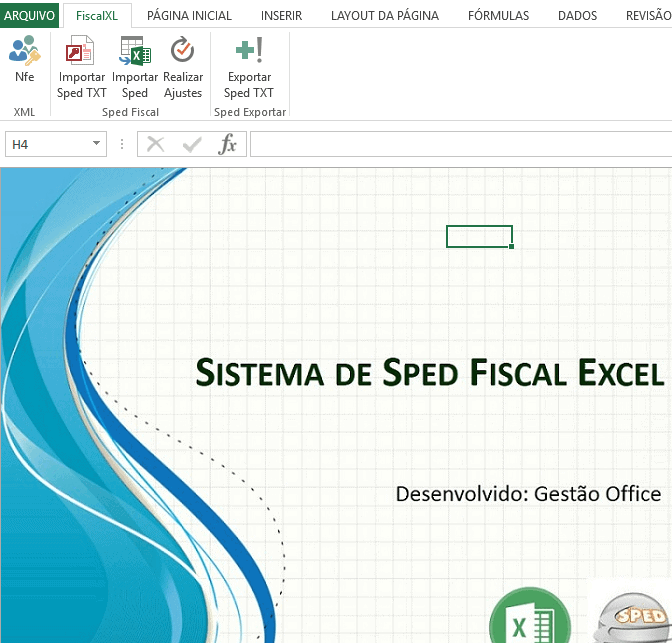Click the Sistema de Sped Fiscal Excel title

[429, 372]
